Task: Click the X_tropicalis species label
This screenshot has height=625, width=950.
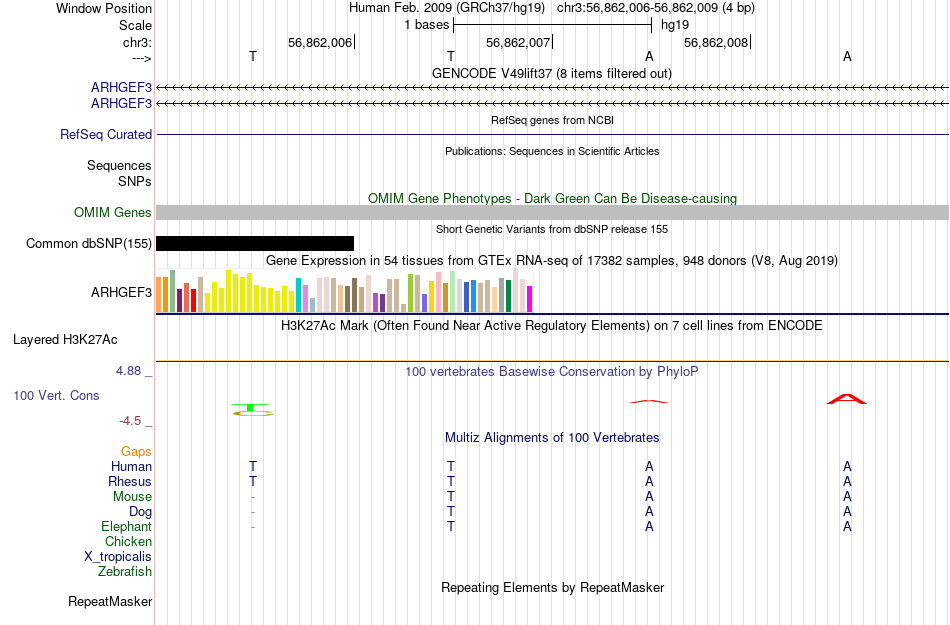Action: coord(118,557)
